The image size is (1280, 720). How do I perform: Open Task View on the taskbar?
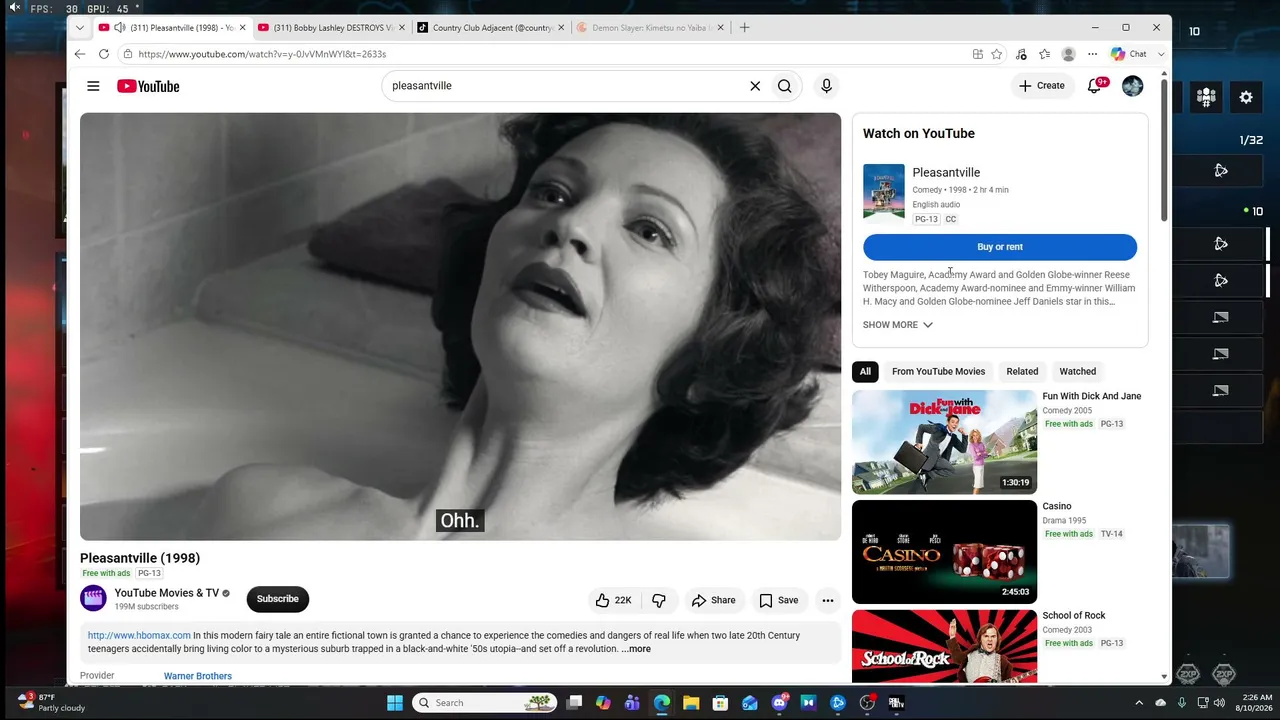click(574, 703)
